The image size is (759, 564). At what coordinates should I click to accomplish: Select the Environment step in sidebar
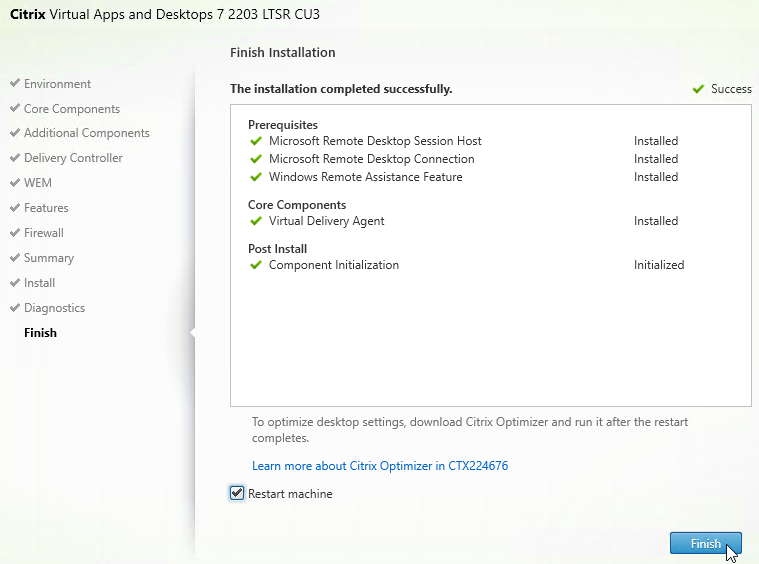57,84
